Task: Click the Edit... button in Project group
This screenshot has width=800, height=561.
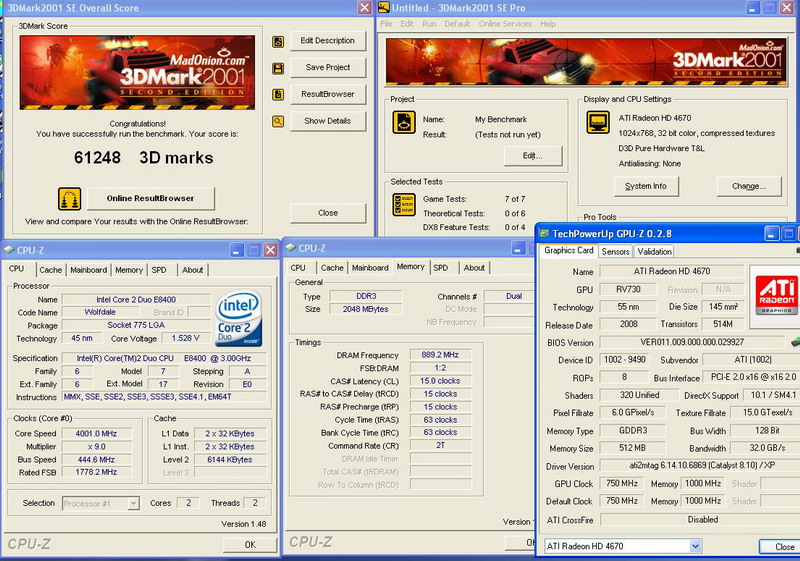Action: (x=533, y=156)
